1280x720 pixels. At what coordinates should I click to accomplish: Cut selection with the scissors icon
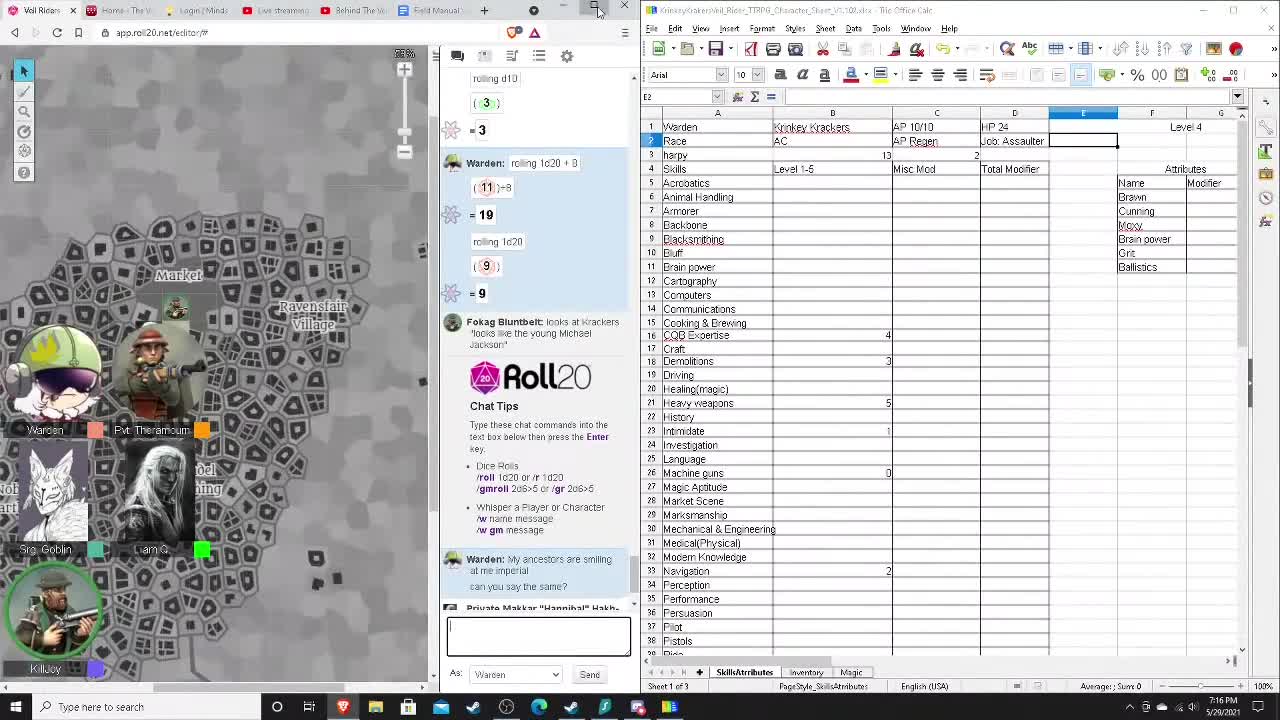click(x=823, y=49)
